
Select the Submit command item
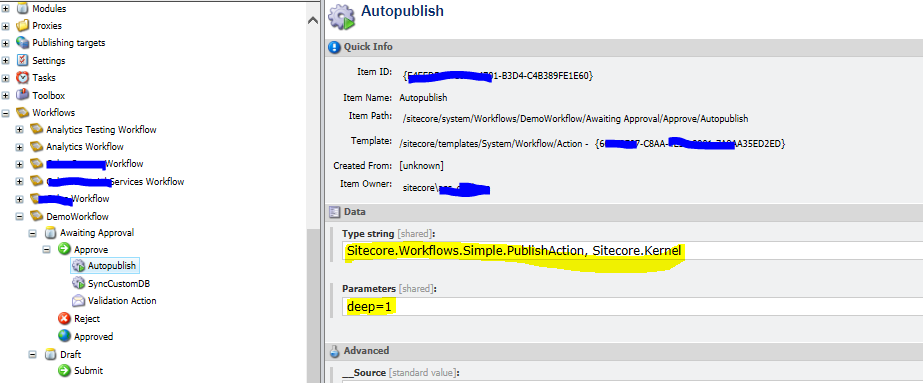(x=88, y=371)
